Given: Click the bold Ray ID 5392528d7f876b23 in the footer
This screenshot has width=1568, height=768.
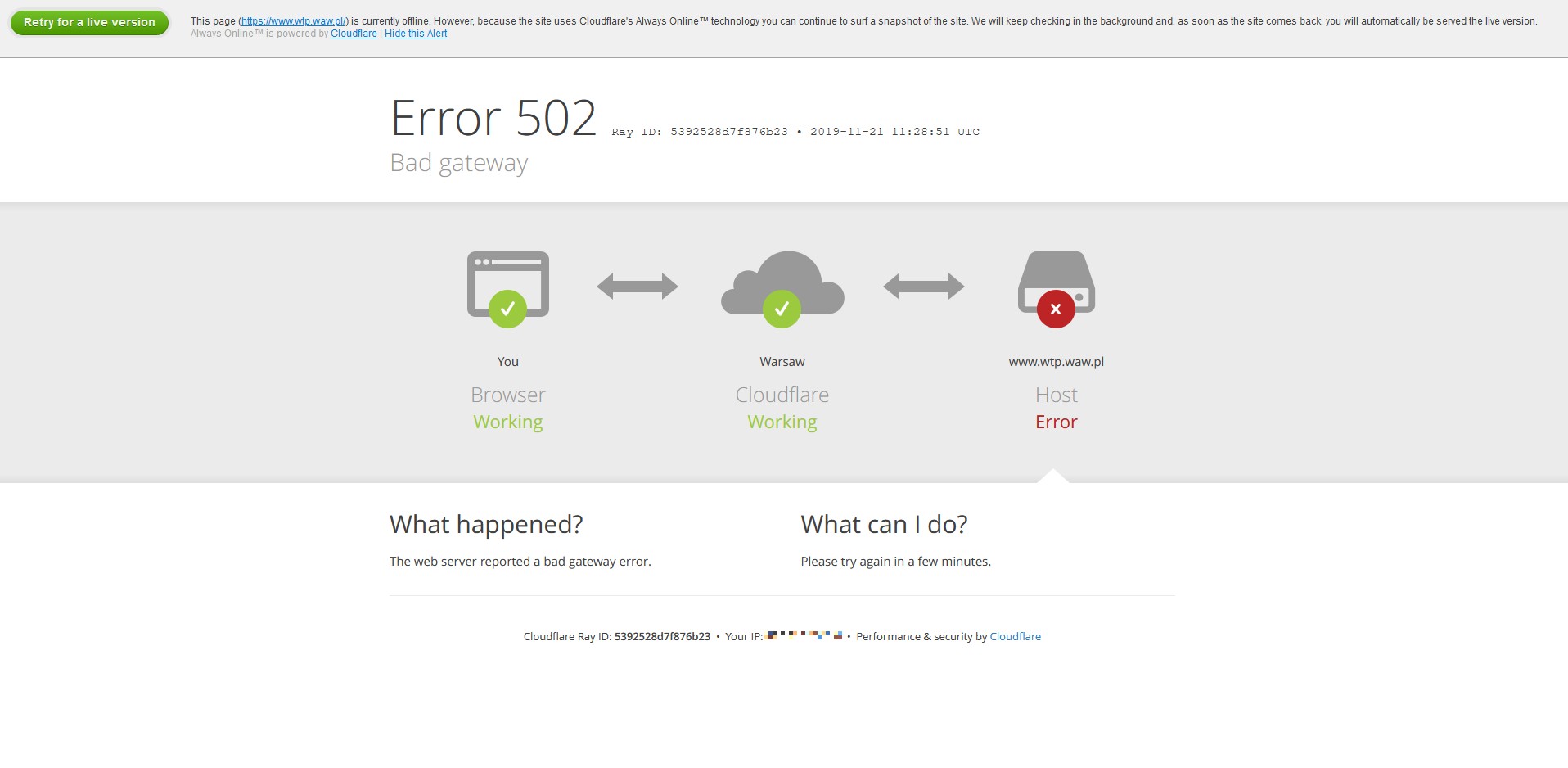Looking at the screenshot, I should pos(662,636).
